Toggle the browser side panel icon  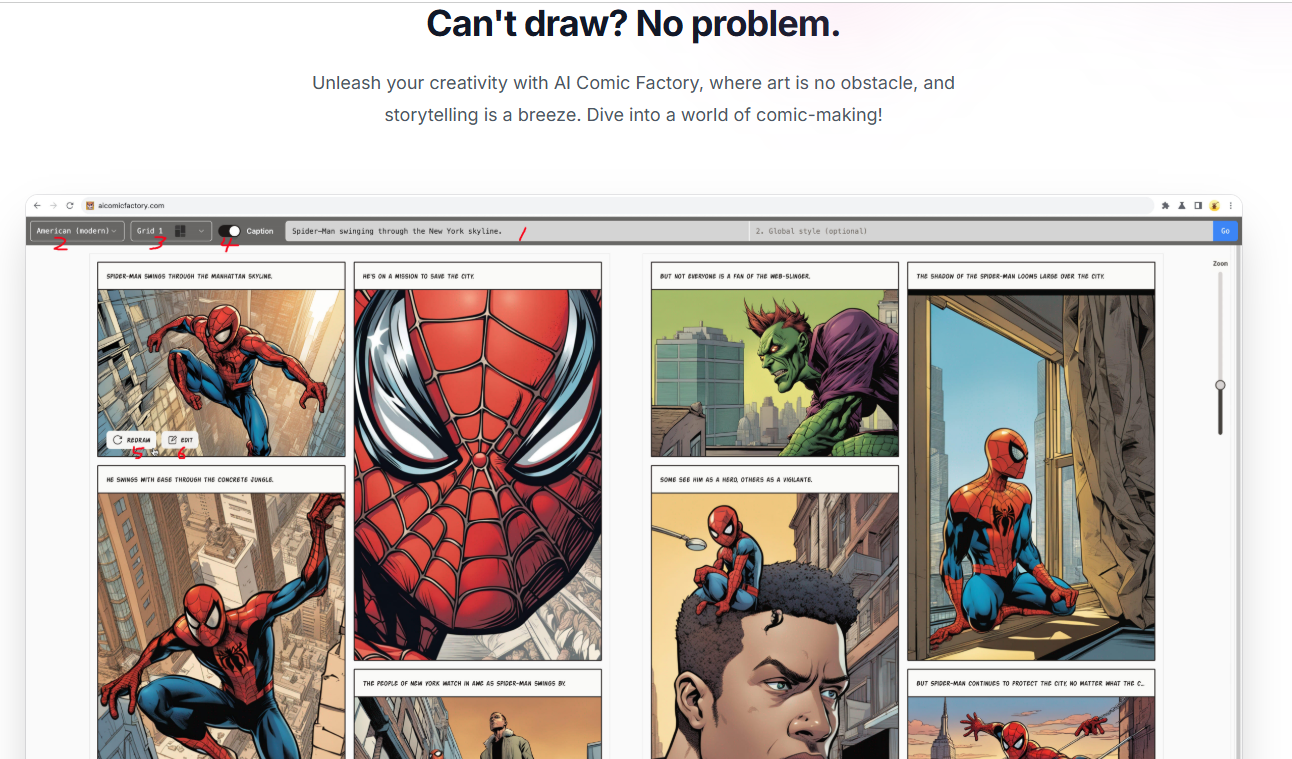click(1197, 205)
